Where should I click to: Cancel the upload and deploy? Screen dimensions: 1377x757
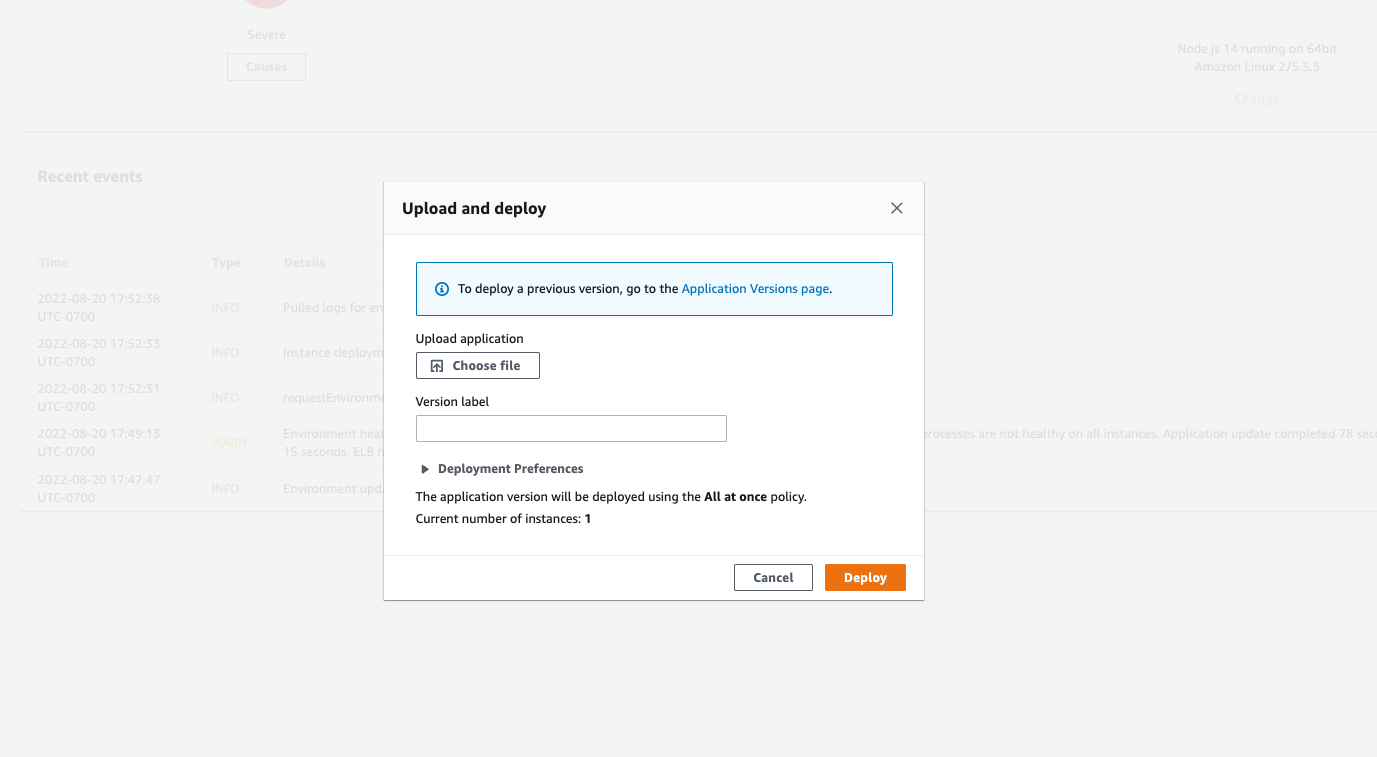pyautogui.click(x=773, y=577)
